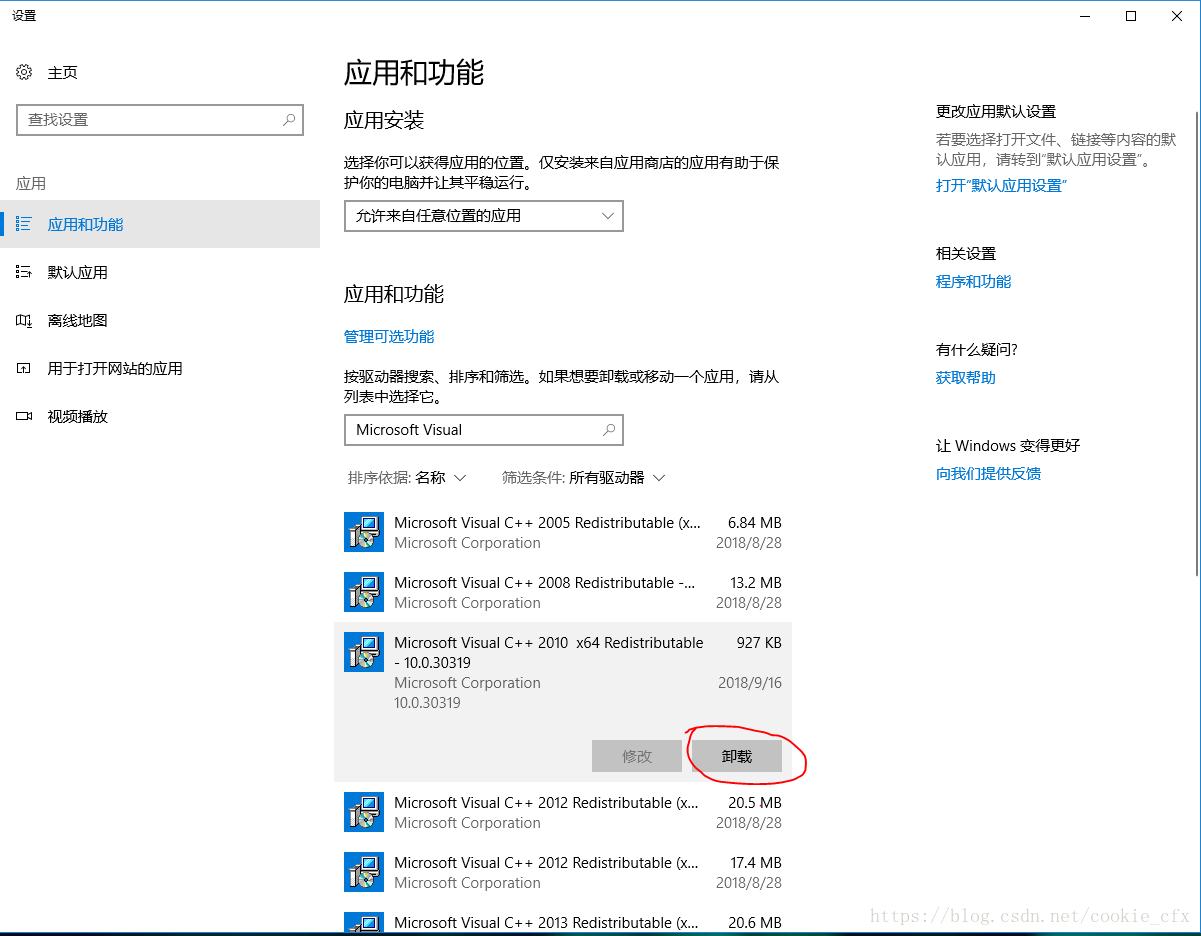Click the Microsoft Visual C++ 2005 app icon

click(364, 532)
